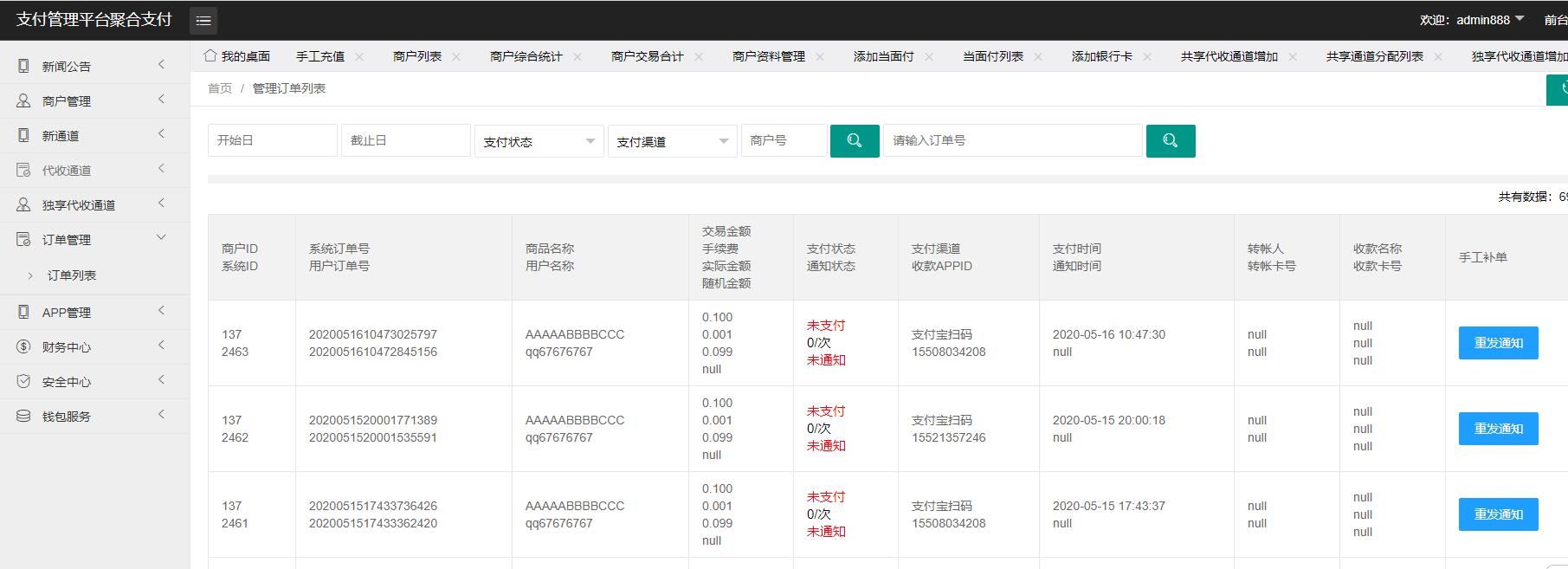Click the 财务中心 dollar icon

[x=23, y=346]
